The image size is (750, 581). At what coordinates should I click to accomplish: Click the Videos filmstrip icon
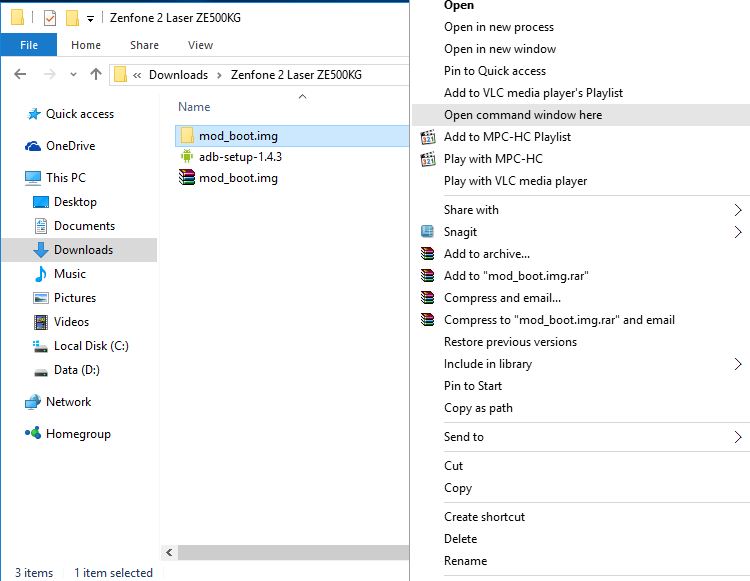[x=41, y=322]
